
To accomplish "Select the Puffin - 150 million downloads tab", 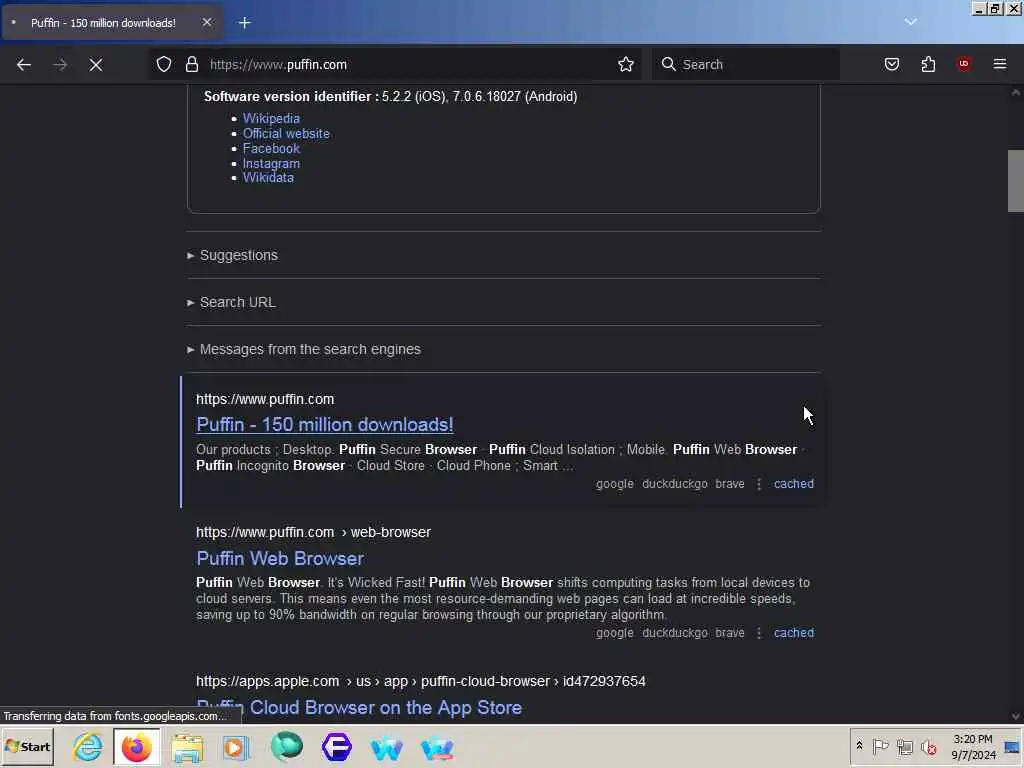I will [x=112, y=23].
